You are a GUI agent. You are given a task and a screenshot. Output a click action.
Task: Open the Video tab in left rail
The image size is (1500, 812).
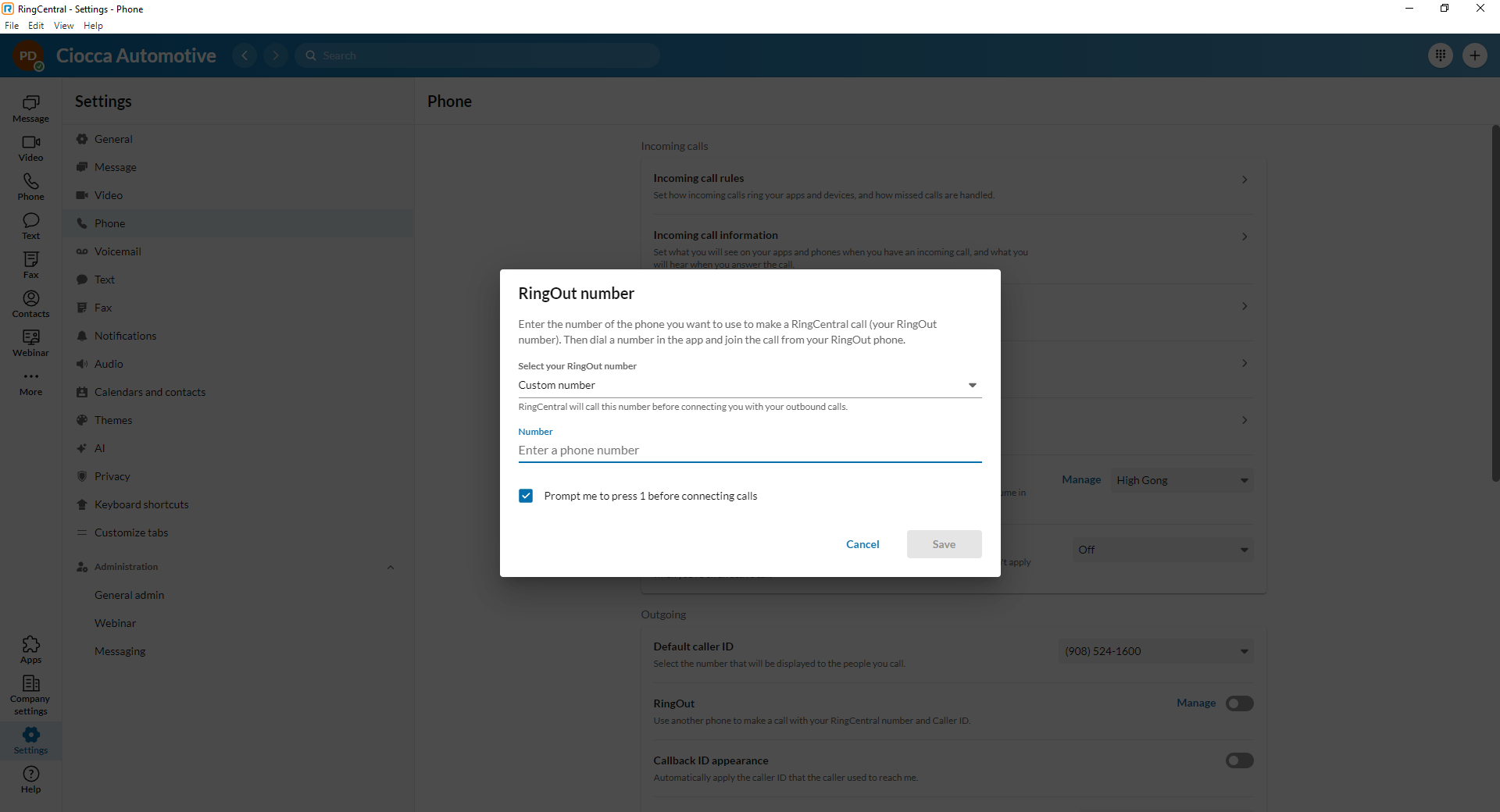click(x=30, y=148)
